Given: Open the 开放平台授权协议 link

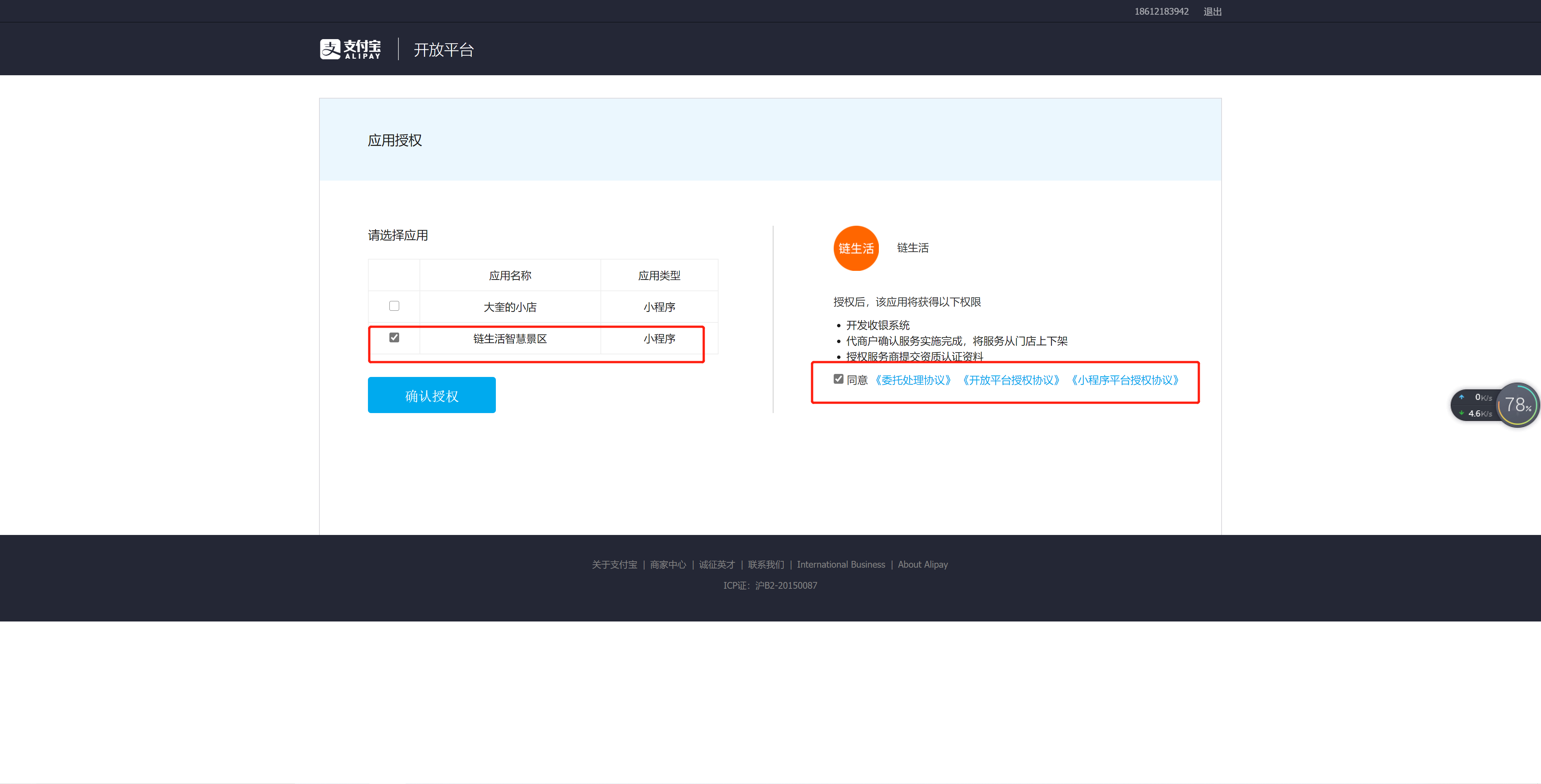Looking at the screenshot, I should click(1011, 380).
